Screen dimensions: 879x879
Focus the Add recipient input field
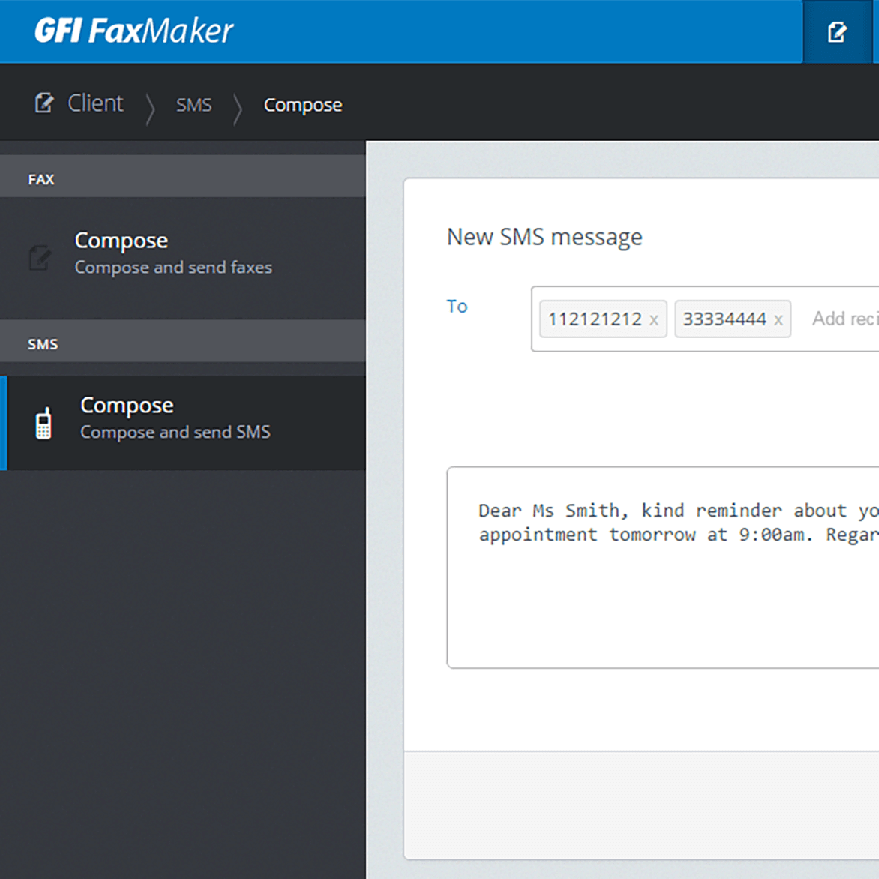point(843,319)
